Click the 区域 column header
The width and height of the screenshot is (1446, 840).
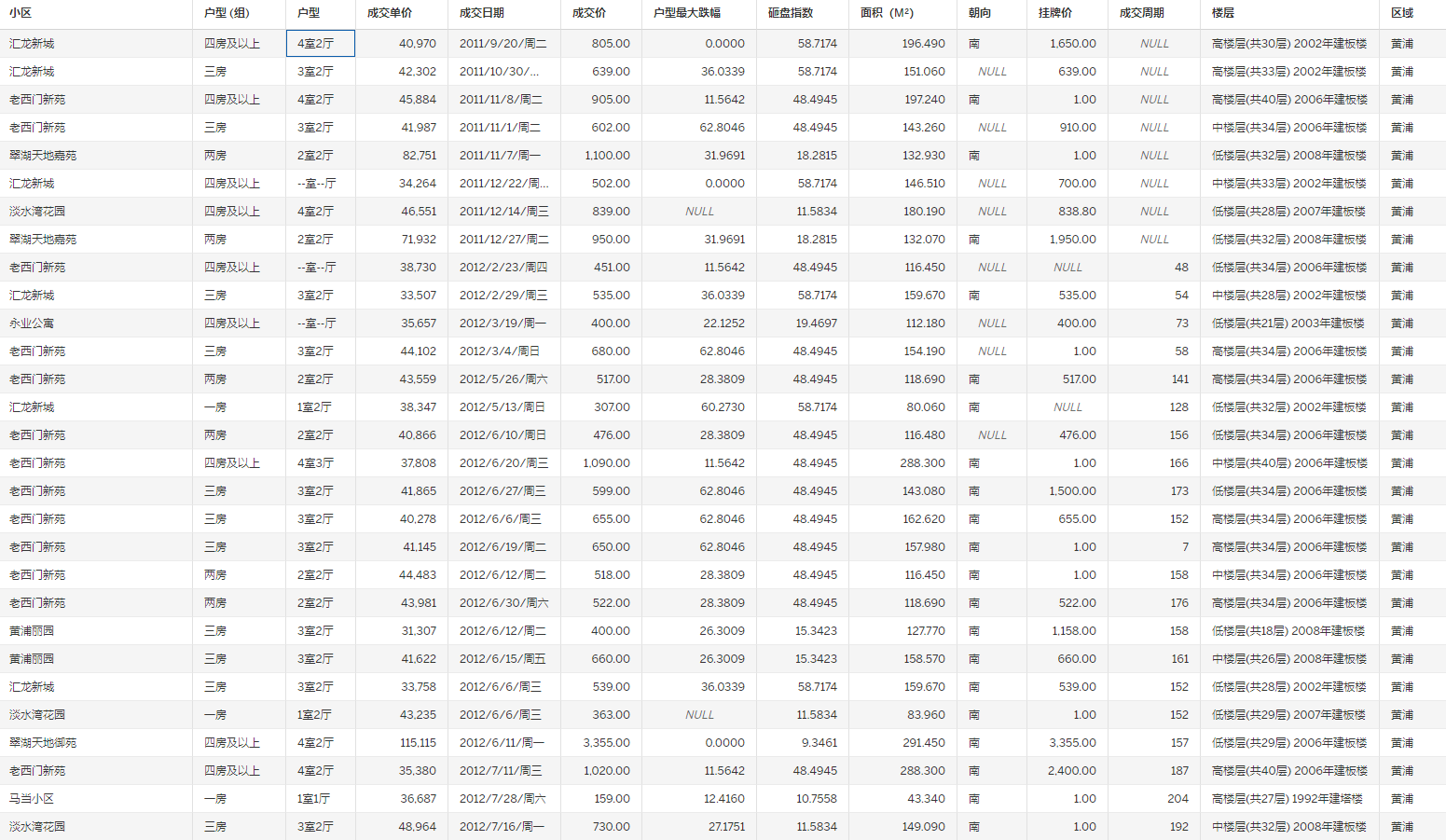click(x=1402, y=13)
